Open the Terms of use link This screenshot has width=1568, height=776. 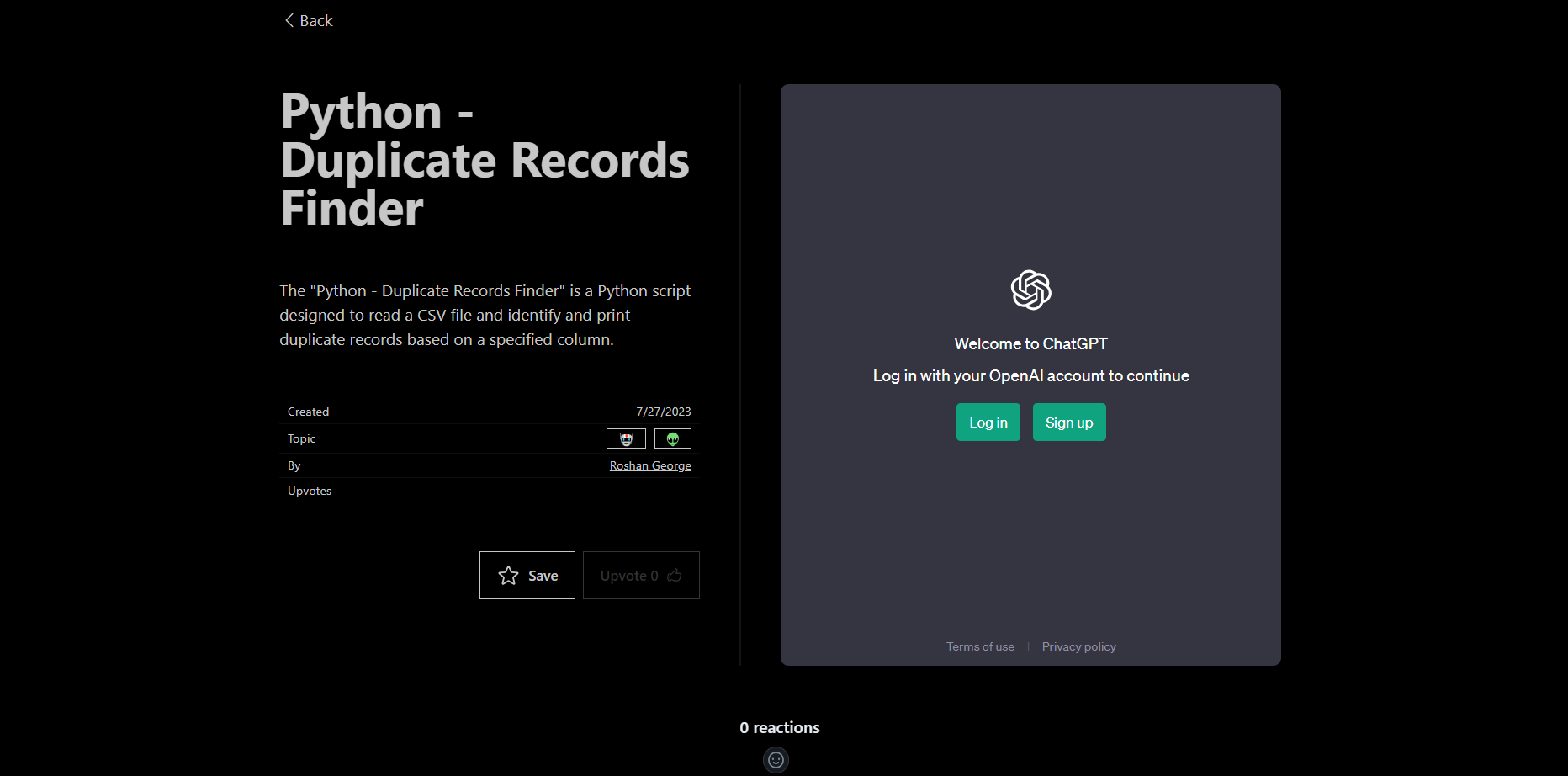click(x=980, y=646)
